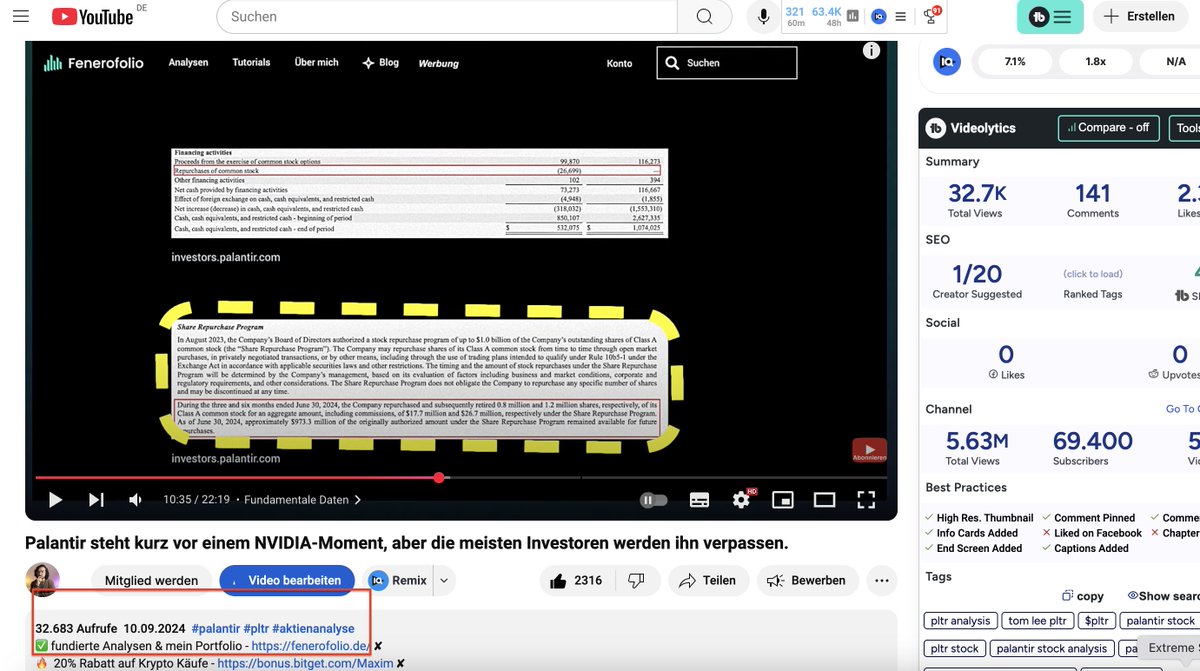Screen dimensions: 1200x671
Task: Toggle Compare - off button in Videolytics
Action: (x=1109, y=128)
